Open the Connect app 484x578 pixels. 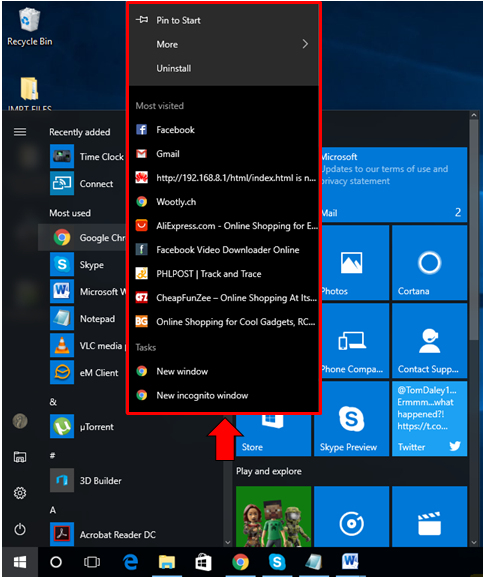coord(87,184)
